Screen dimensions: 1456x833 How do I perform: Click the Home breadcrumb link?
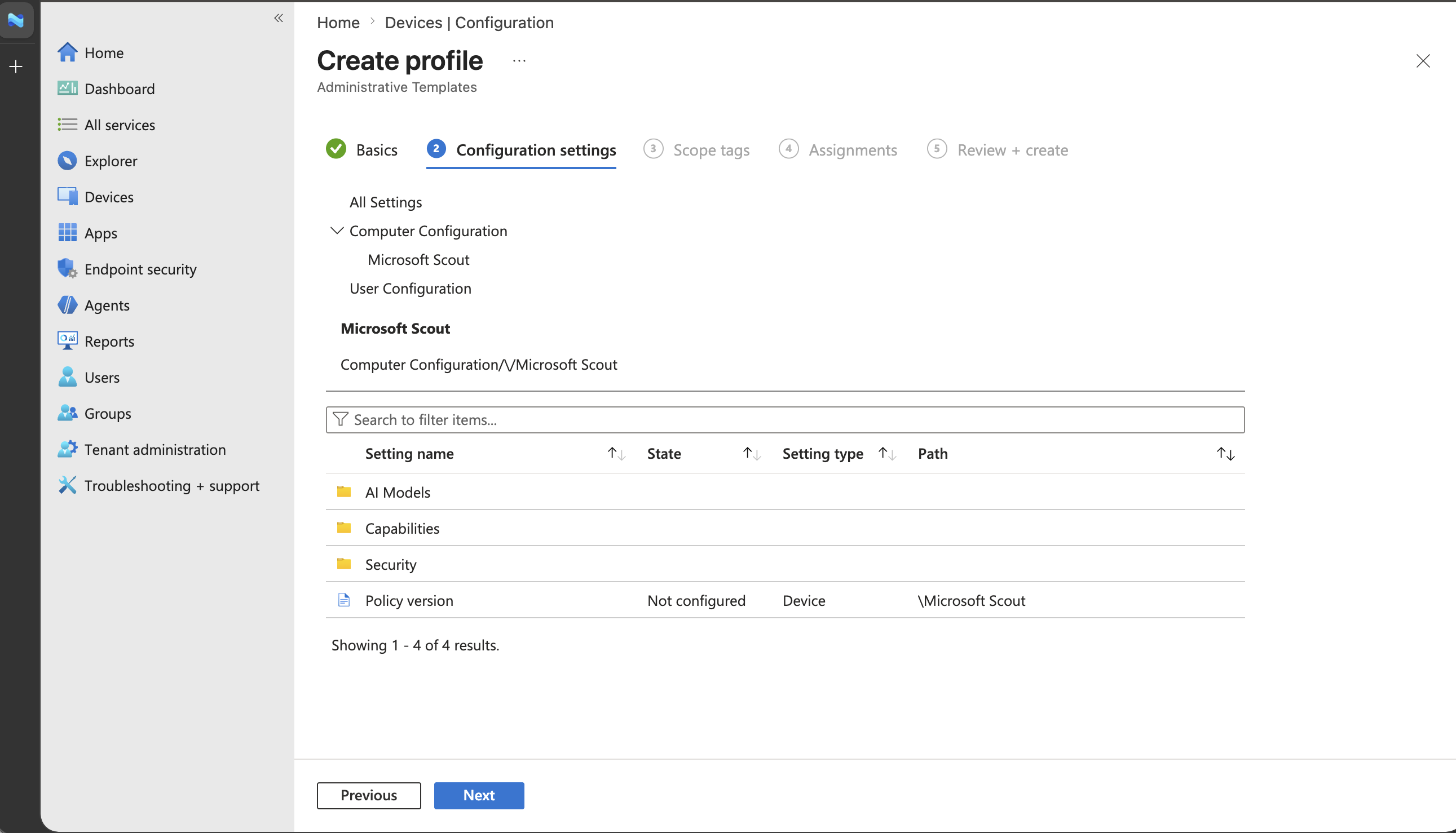(338, 23)
